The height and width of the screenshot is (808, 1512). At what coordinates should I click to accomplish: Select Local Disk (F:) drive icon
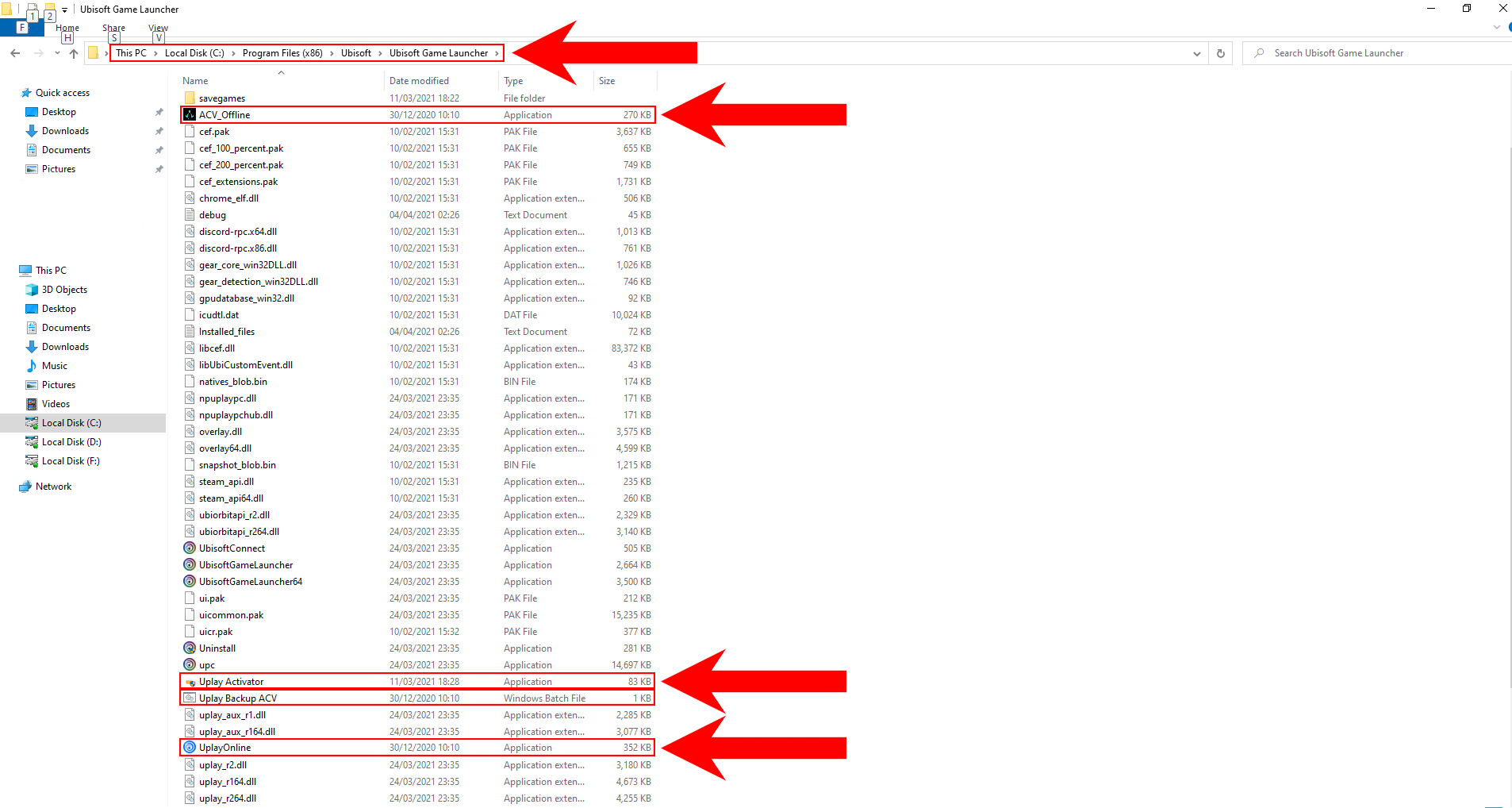pyautogui.click(x=32, y=461)
